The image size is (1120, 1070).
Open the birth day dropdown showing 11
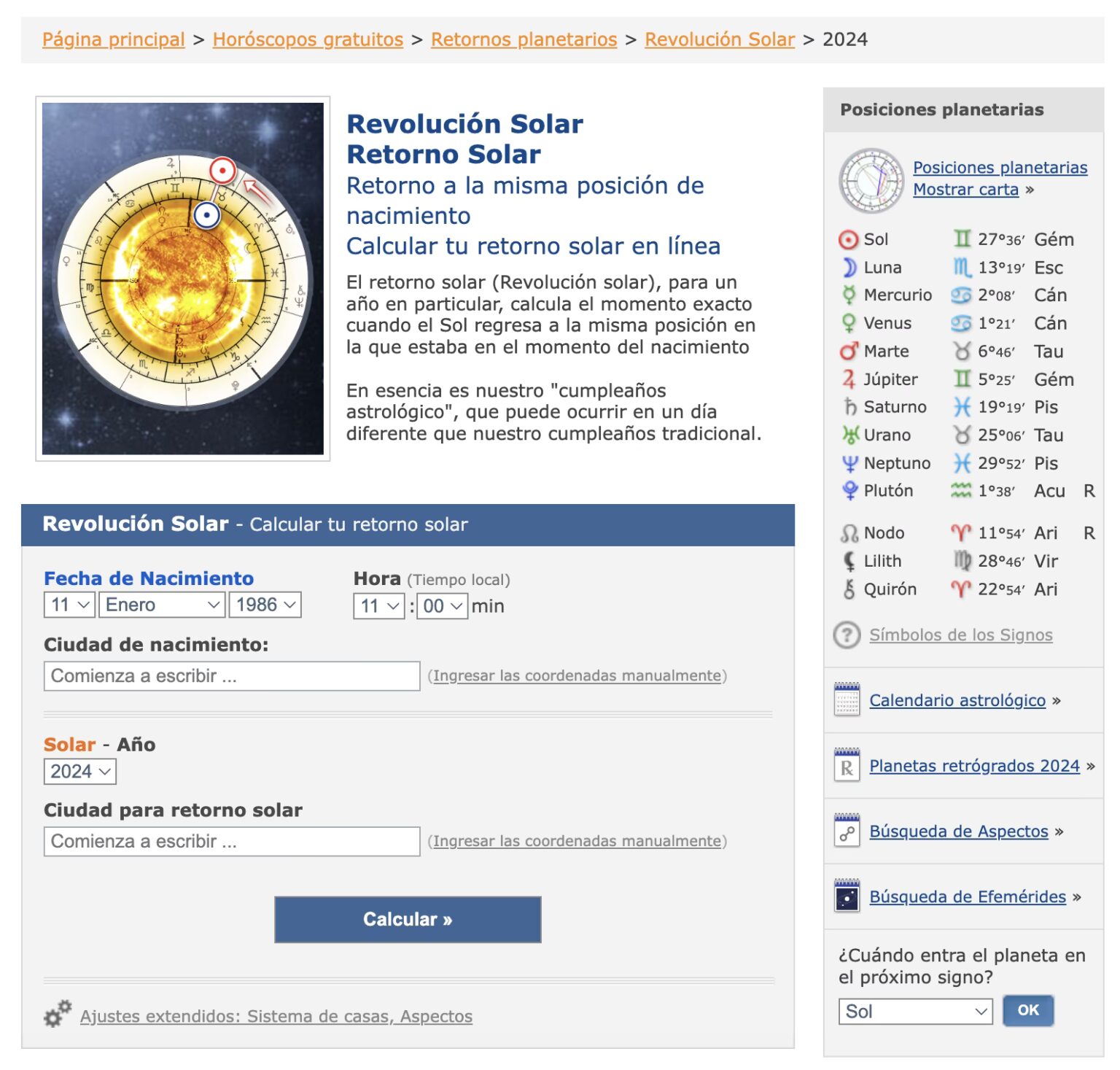point(70,605)
